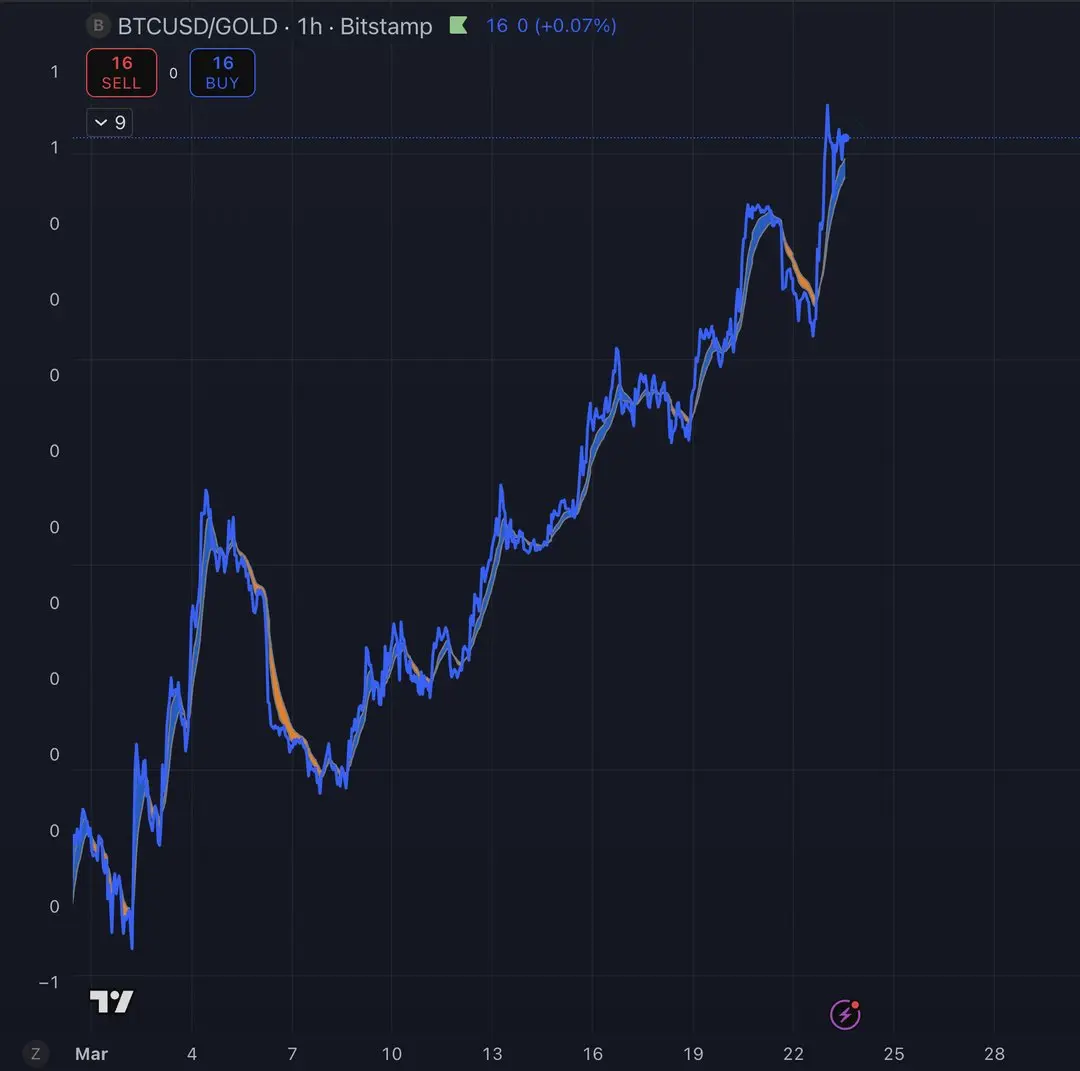Select the 1h interval label in title
This screenshot has width=1080, height=1071.
tap(309, 26)
